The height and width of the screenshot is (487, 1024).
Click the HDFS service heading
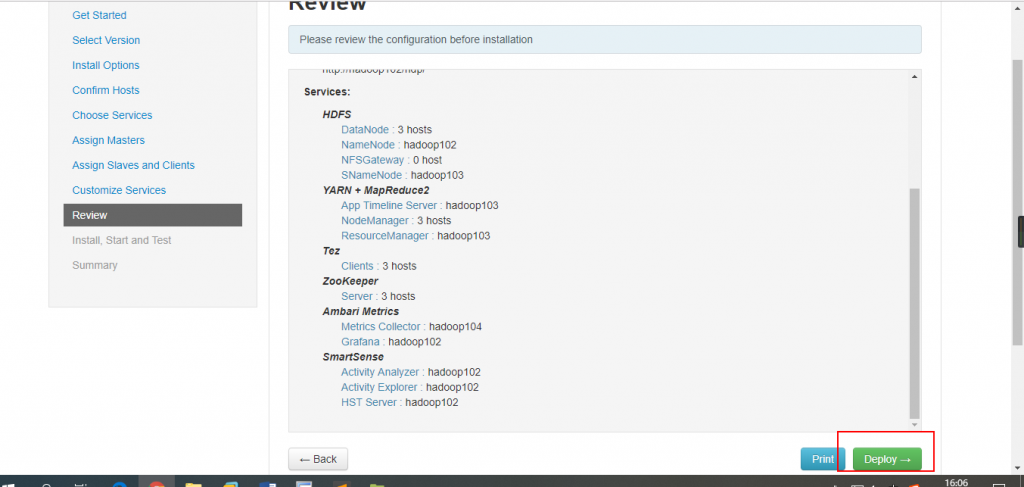tap(337, 114)
